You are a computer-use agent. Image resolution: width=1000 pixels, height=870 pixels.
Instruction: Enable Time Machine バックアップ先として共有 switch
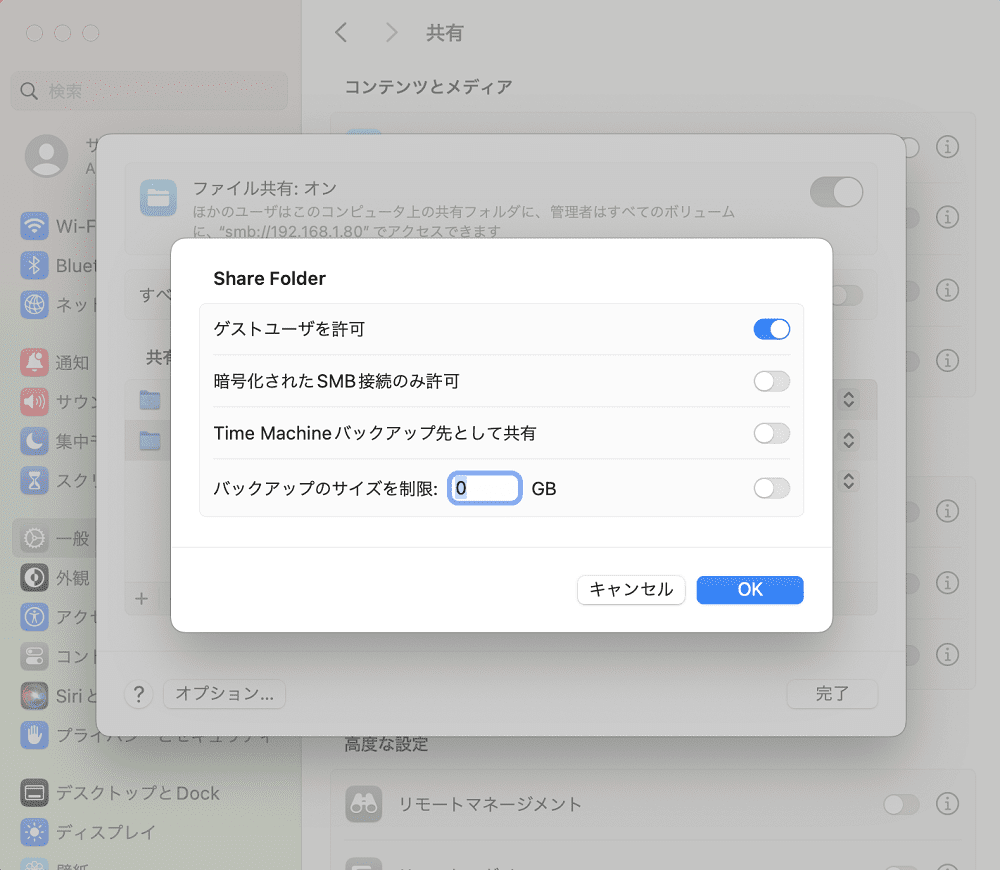(772, 434)
